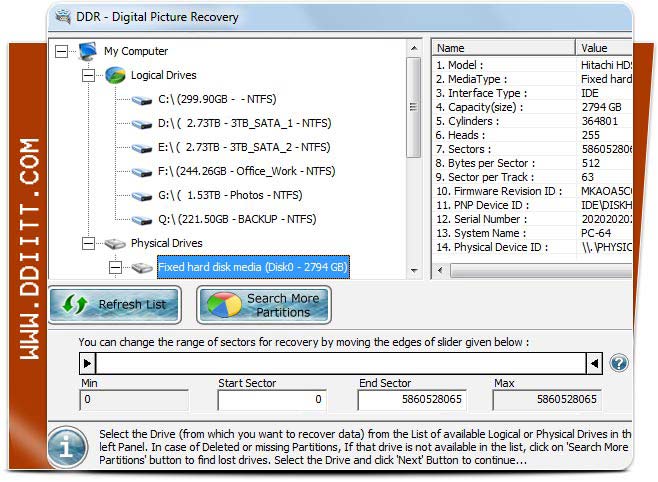Click the G:\ Photos drive icon

click(141, 196)
